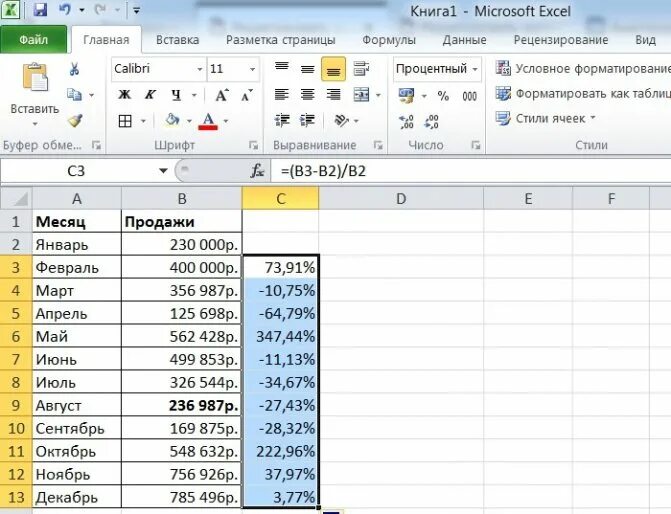
Task: Toggle Underline (Ч) formatting
Action: 176,95
